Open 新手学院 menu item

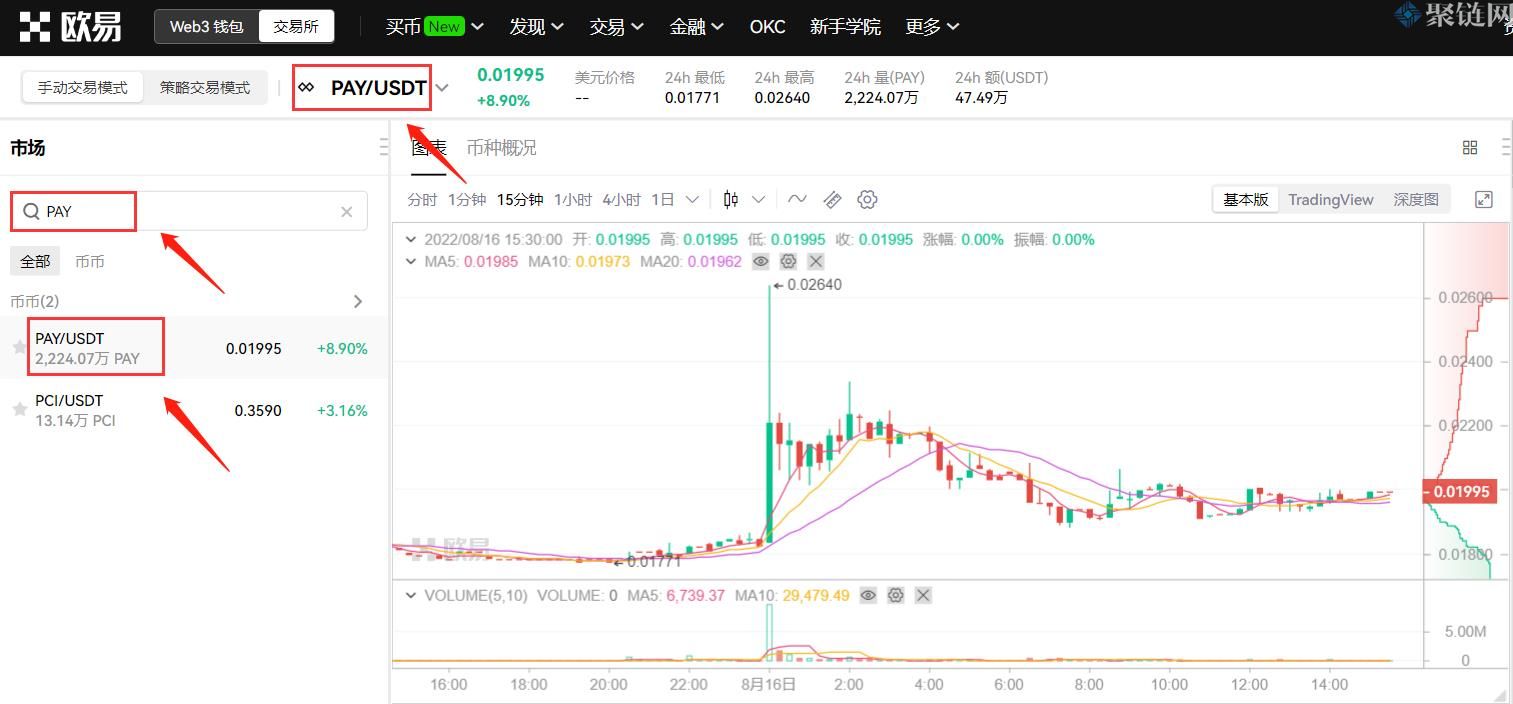click(x=845, y=27)
